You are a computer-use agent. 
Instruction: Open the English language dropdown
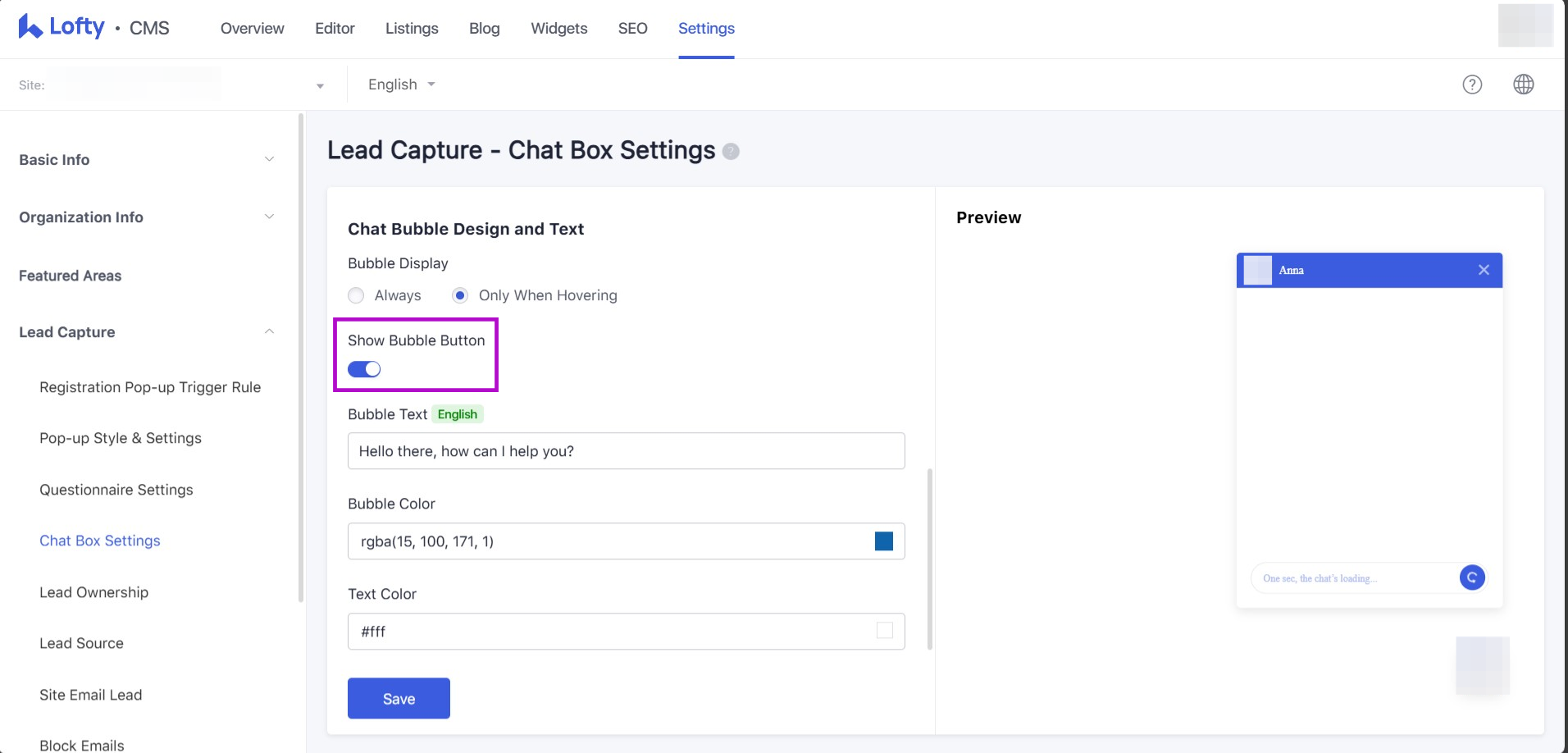401,84
